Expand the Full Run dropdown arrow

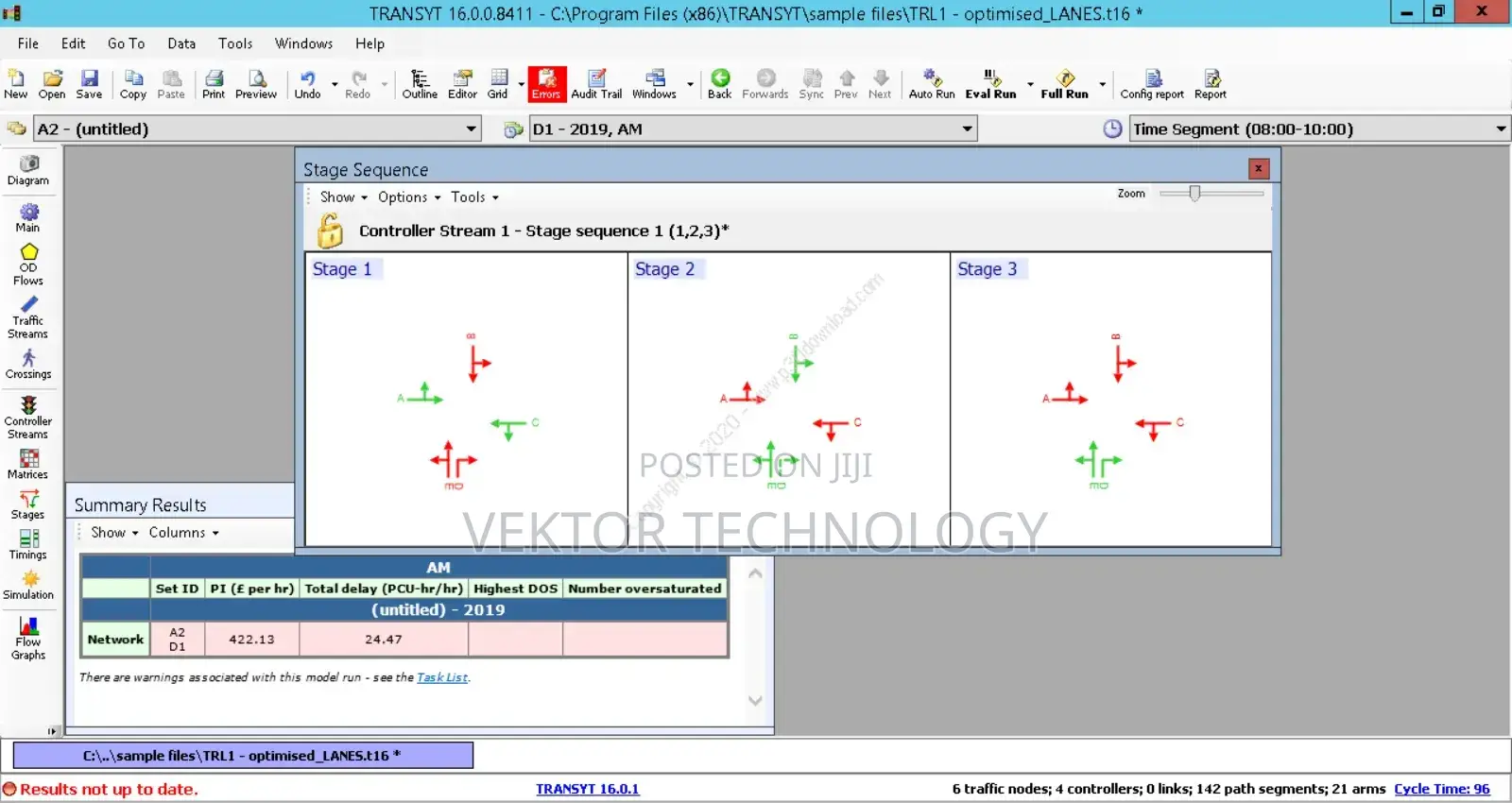click(1102, 84)
